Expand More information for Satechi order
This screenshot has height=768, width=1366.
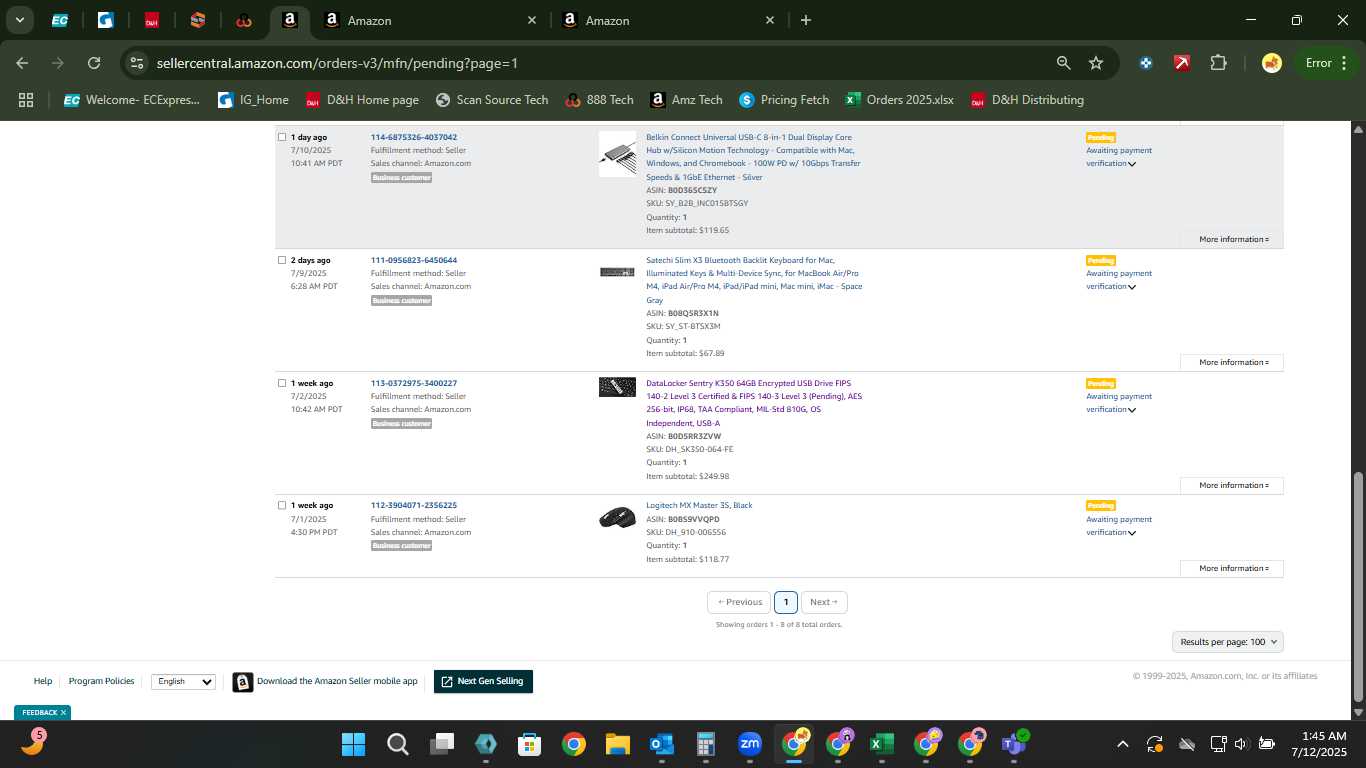pos(1232,362)
